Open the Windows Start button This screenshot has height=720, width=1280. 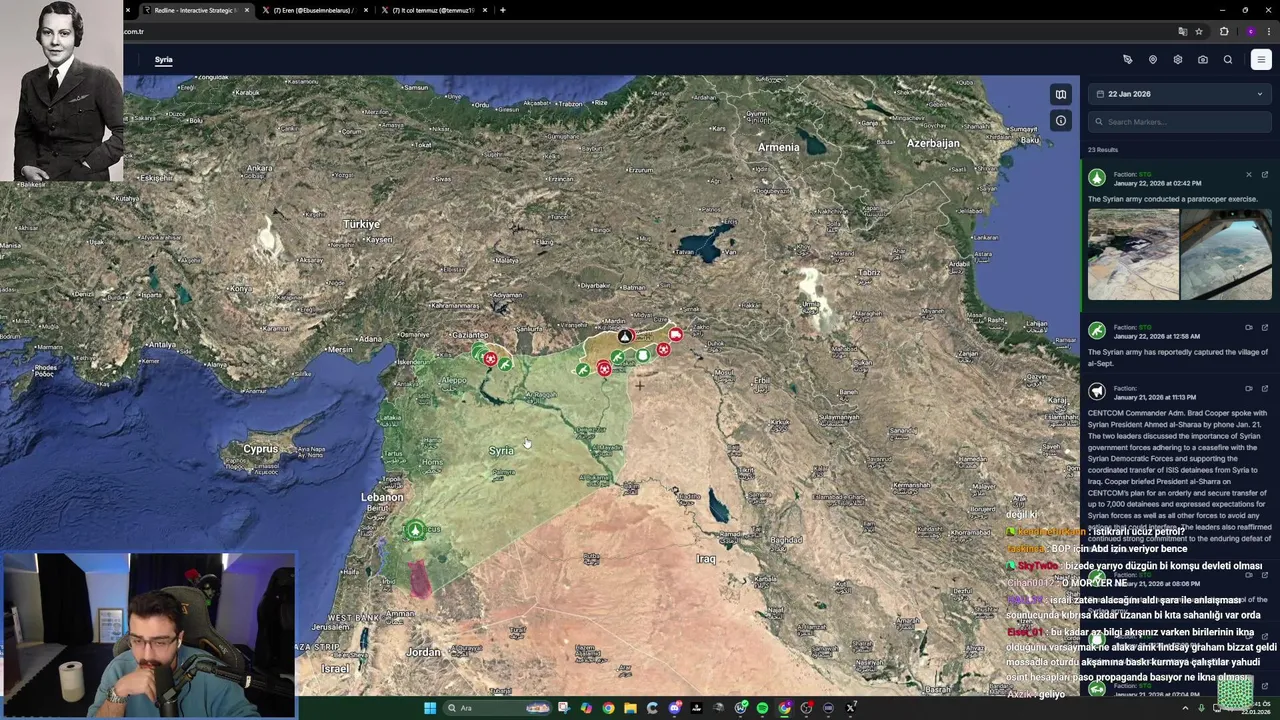pos(430,708)
